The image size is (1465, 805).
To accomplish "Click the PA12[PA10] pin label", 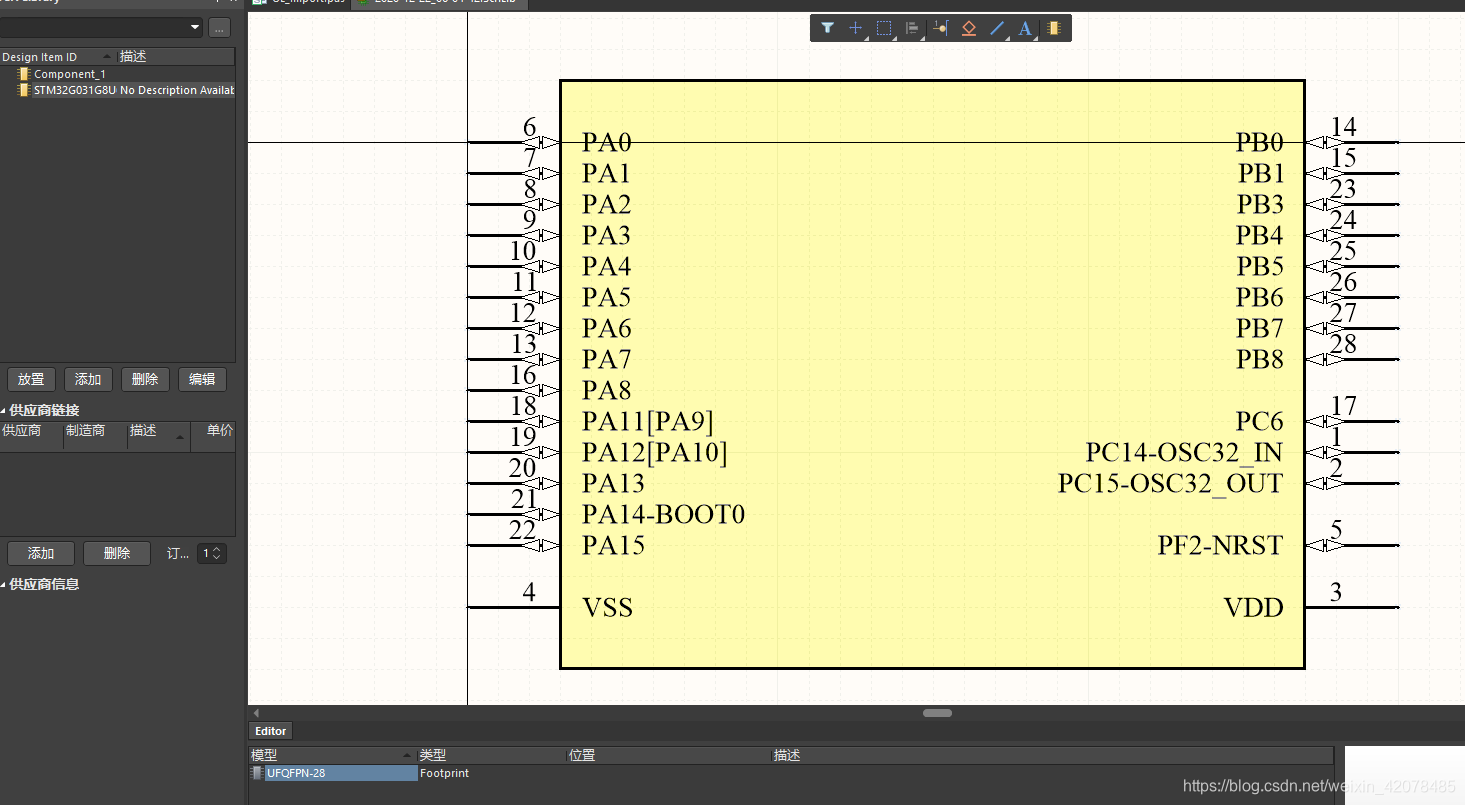I will [655, 453].
